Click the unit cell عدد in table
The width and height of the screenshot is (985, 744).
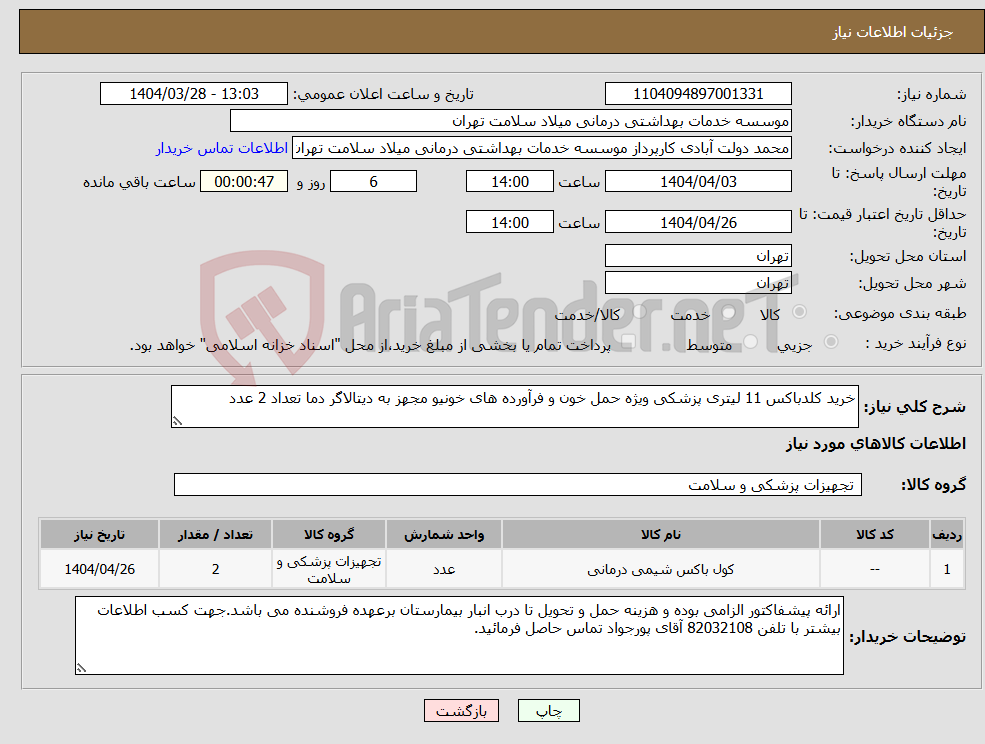coord(444,569)
